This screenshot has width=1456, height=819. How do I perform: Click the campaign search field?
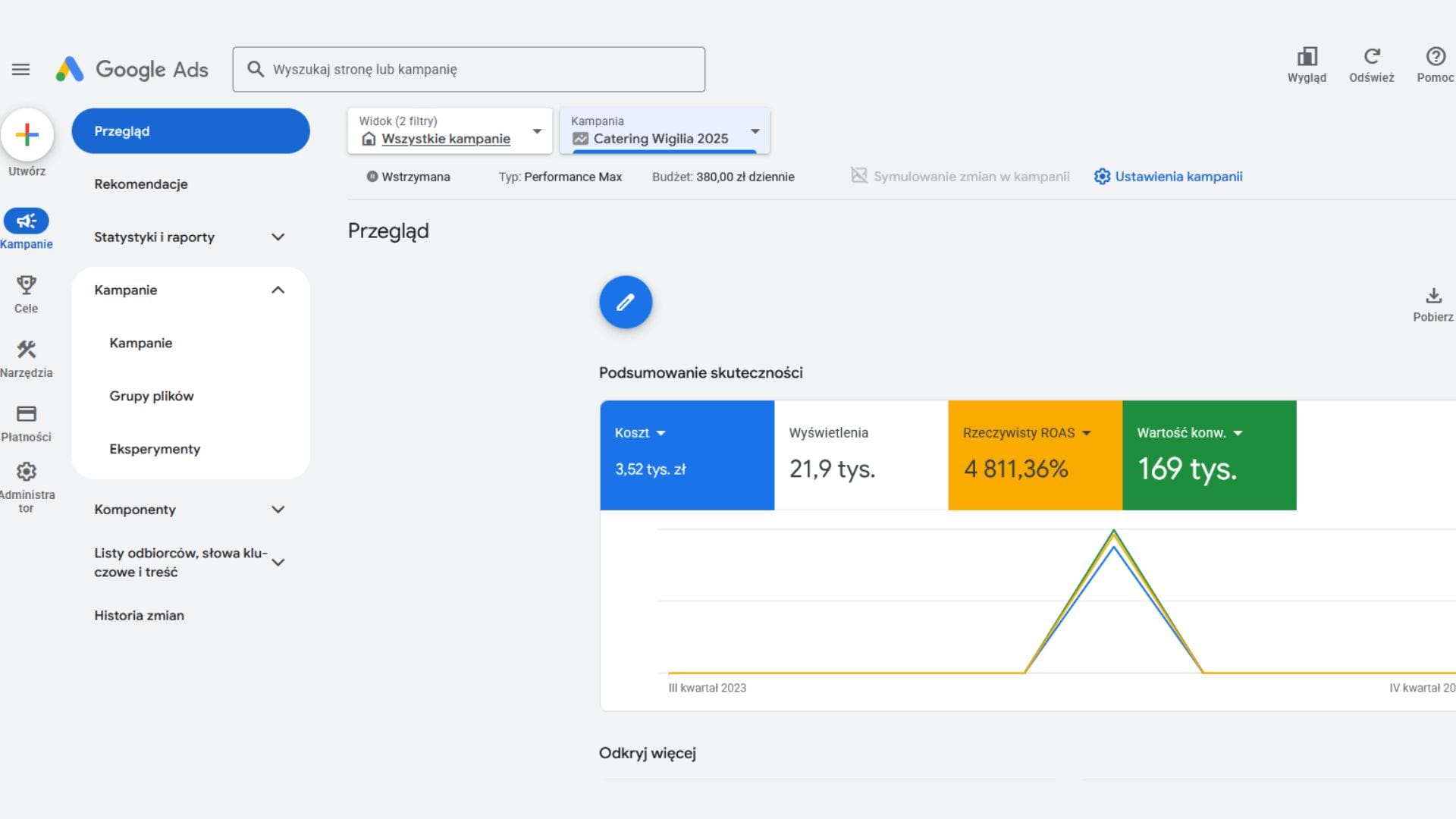click(x=469, y=70)
